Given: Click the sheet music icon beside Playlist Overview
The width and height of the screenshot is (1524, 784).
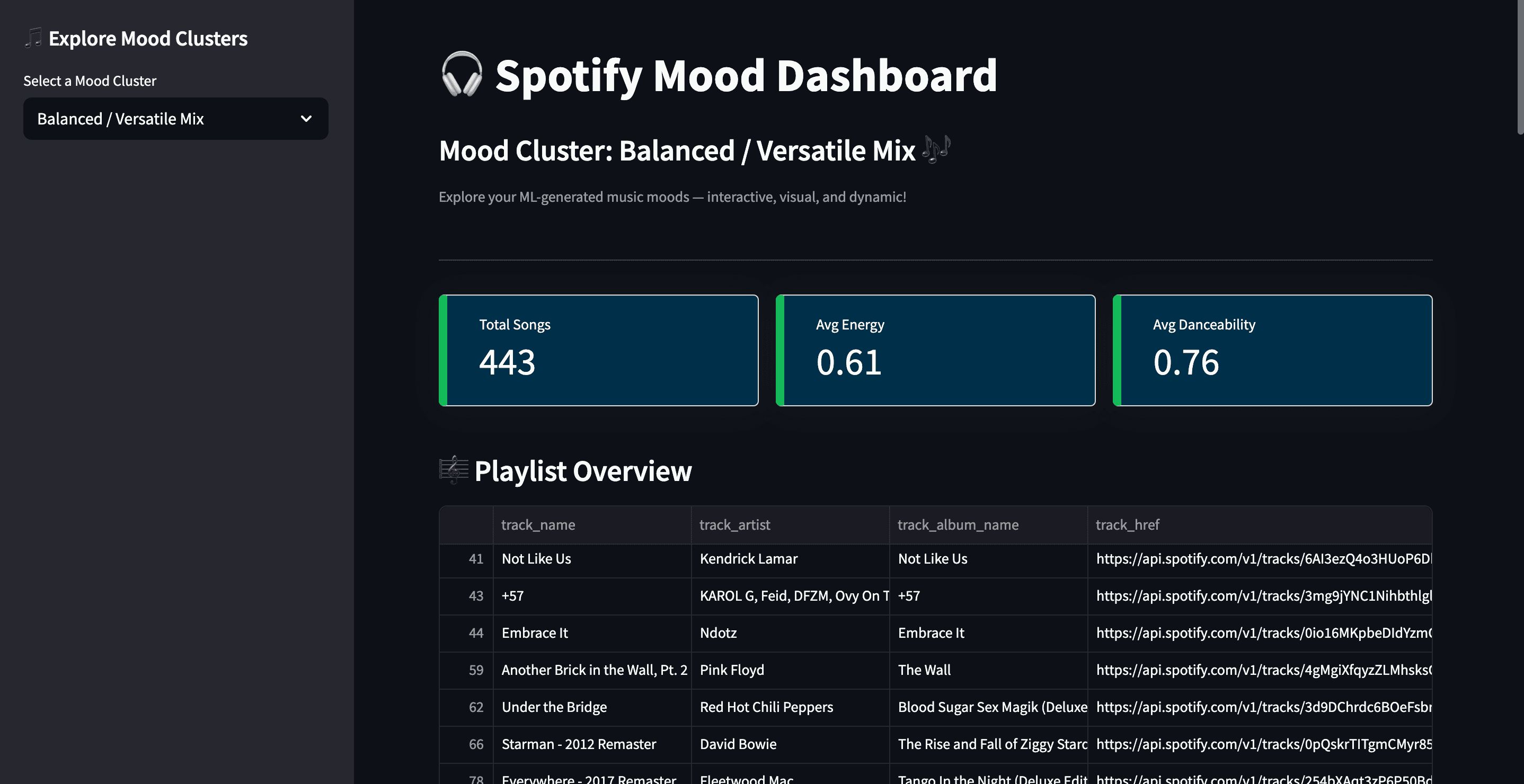Looking at the screenshot, I should 454,470.
